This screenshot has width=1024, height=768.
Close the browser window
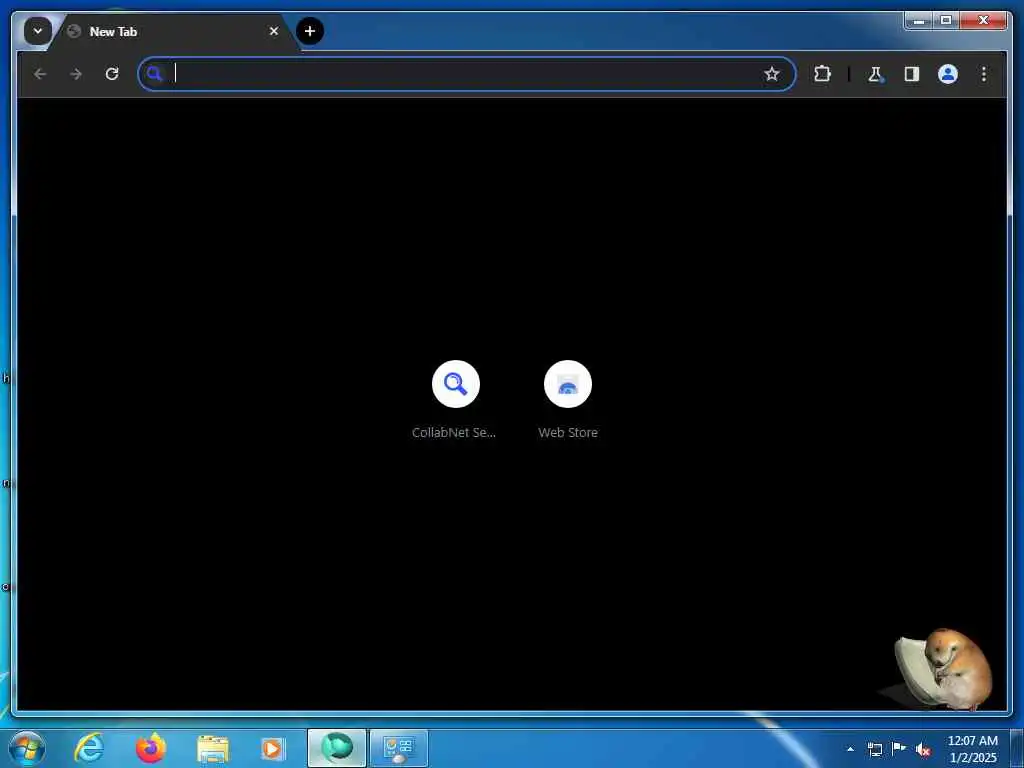984,21
